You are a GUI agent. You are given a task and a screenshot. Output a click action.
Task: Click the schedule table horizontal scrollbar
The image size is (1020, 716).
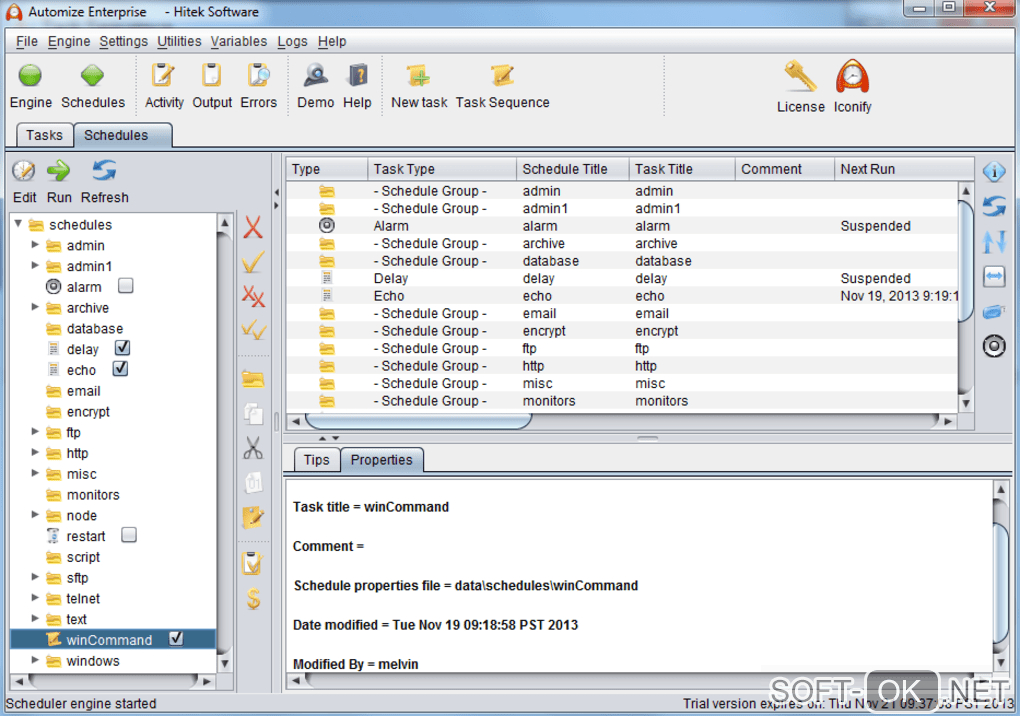pyautogui.click(x=418, y=420)
